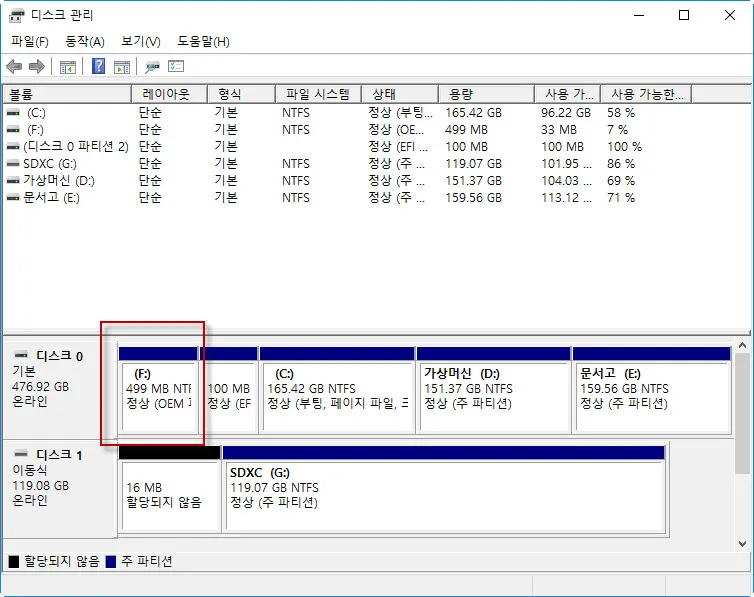Viewport: 754px width, 597px height.
Task: Click scroll down arrow in disk pane
Action: (742, 544)
